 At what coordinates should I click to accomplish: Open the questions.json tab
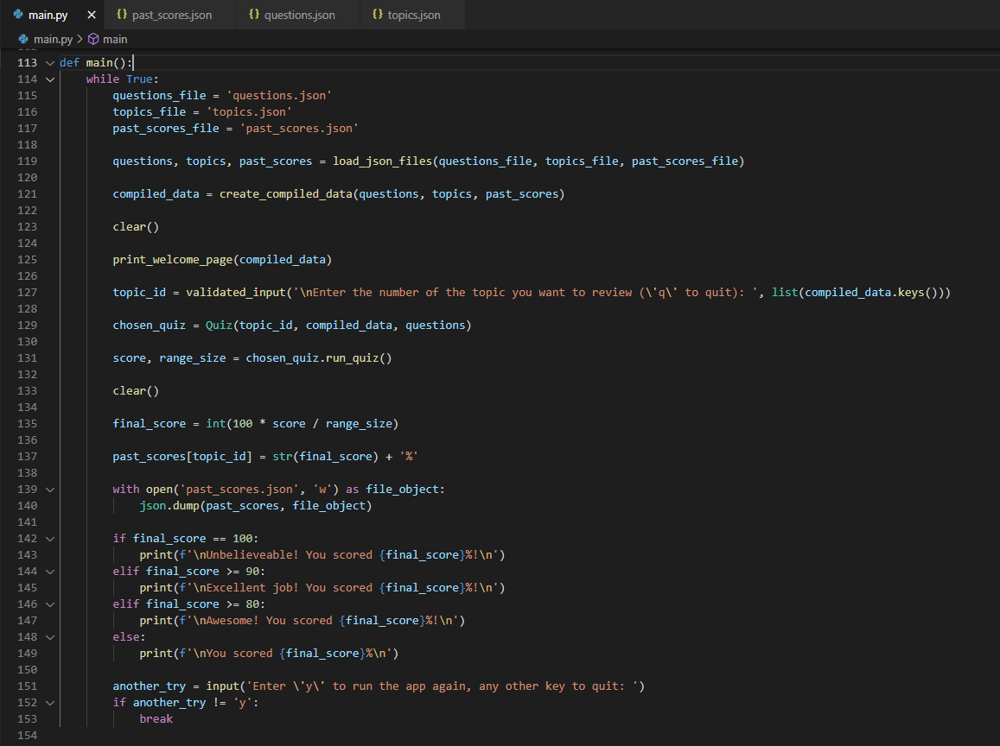click(x=299, y=15)
